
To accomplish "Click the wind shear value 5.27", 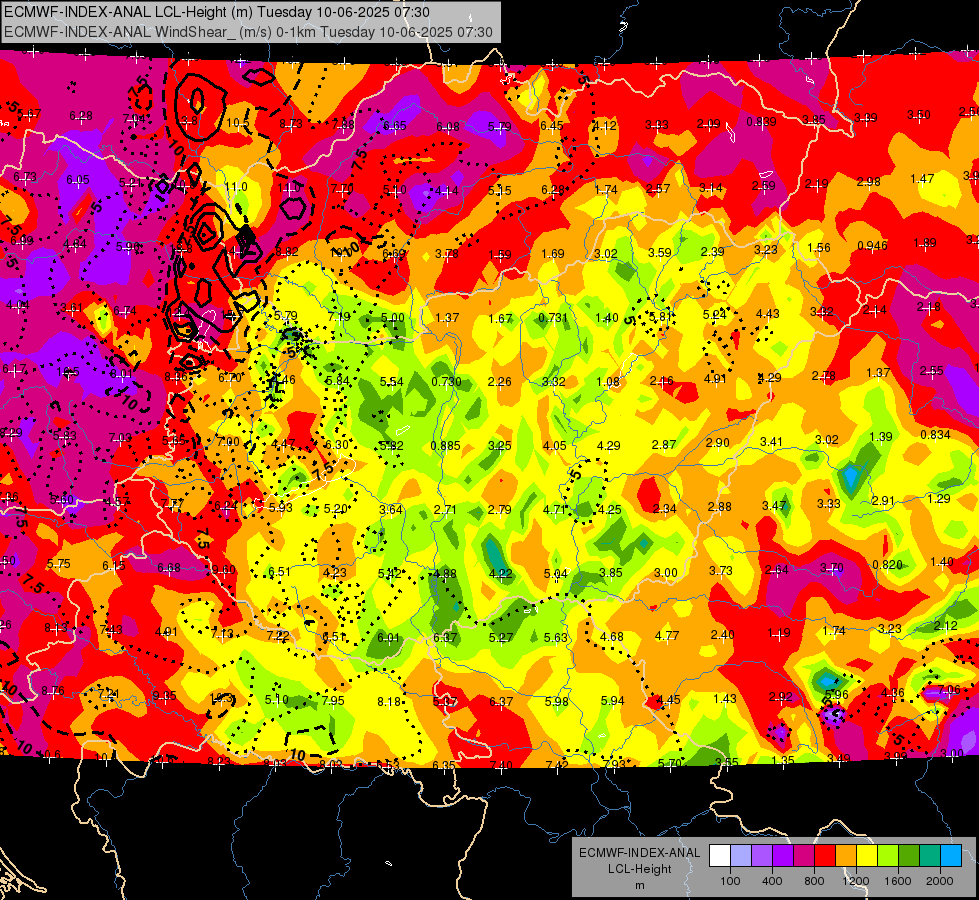I will [x=501, y=637].
